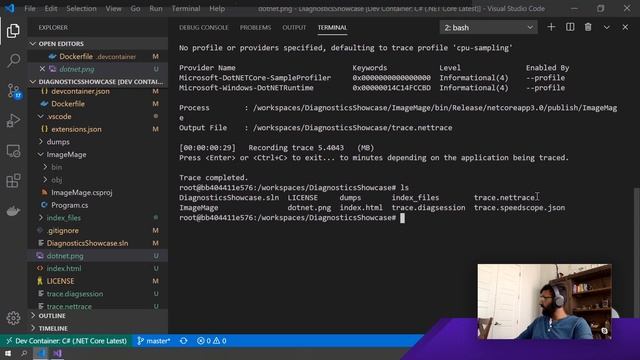The height and width of the screenshot is (360, 640).
Task: Click the Visual Studio taskbar icon
Action: (57, 353)
